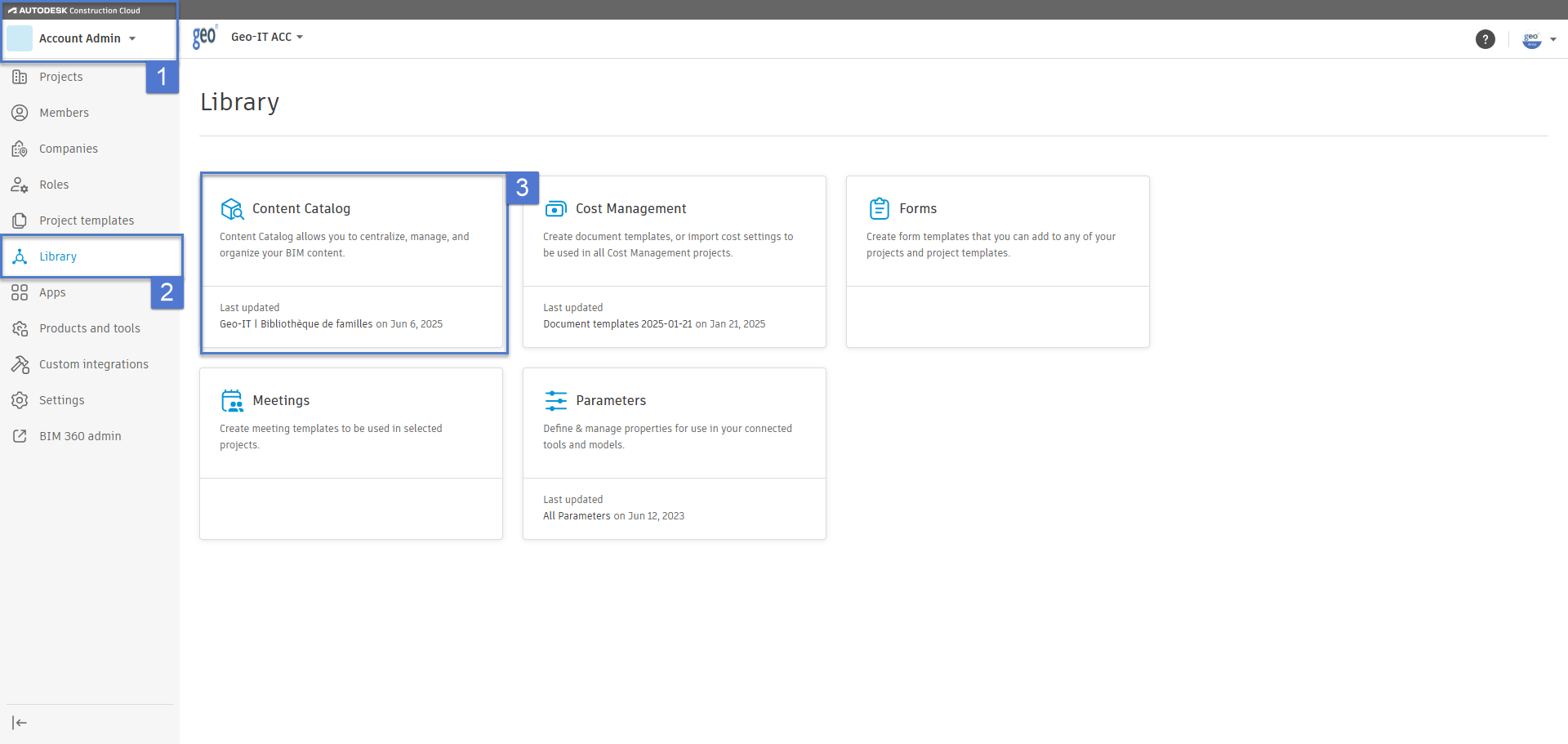Go to Projects in the sidebar
The height and width of the screenshot is (744, 1568).
pyautogui.click(x=61, y=77)
